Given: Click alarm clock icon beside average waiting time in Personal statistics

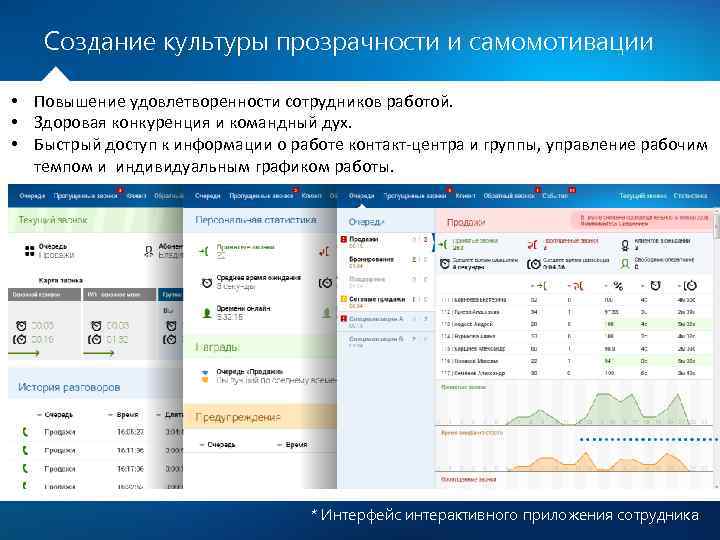Looking at the screenshot, I should 207,282.
